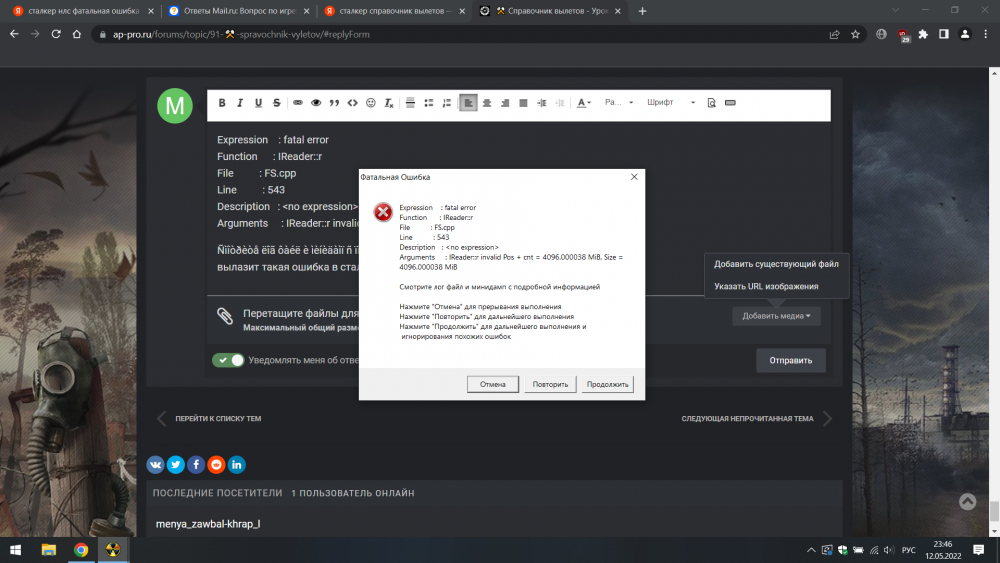Toggle italic formatting in the editor

click(240, 103)
